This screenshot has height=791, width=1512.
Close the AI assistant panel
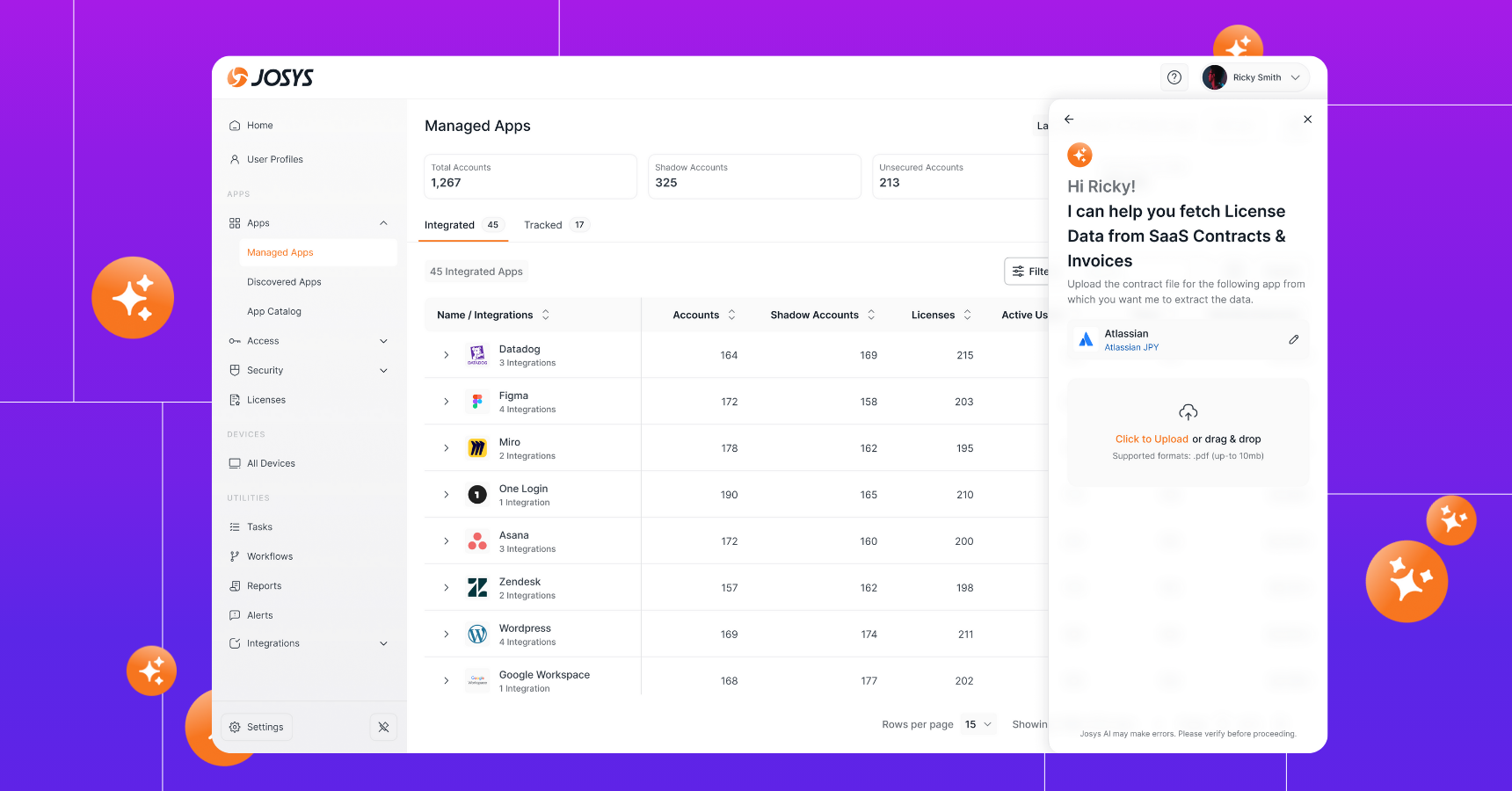[x=1308, y=120]
